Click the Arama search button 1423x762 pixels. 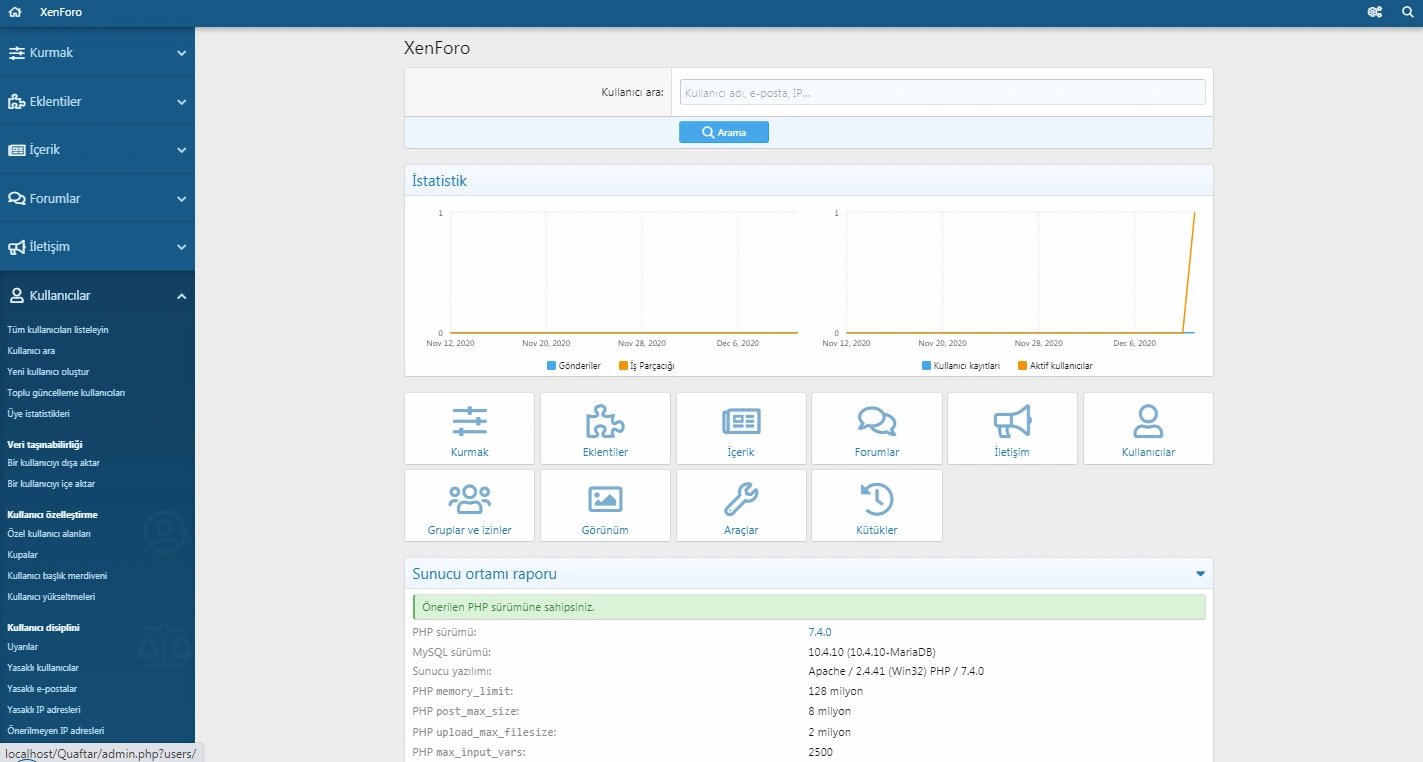tap(724, 132)
